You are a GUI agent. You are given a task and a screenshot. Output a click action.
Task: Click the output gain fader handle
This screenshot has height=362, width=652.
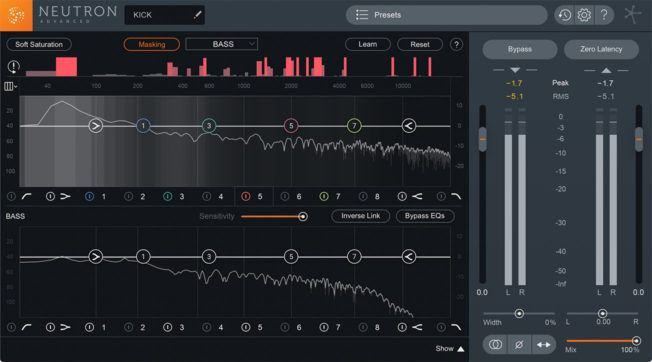tap(639, 139)
